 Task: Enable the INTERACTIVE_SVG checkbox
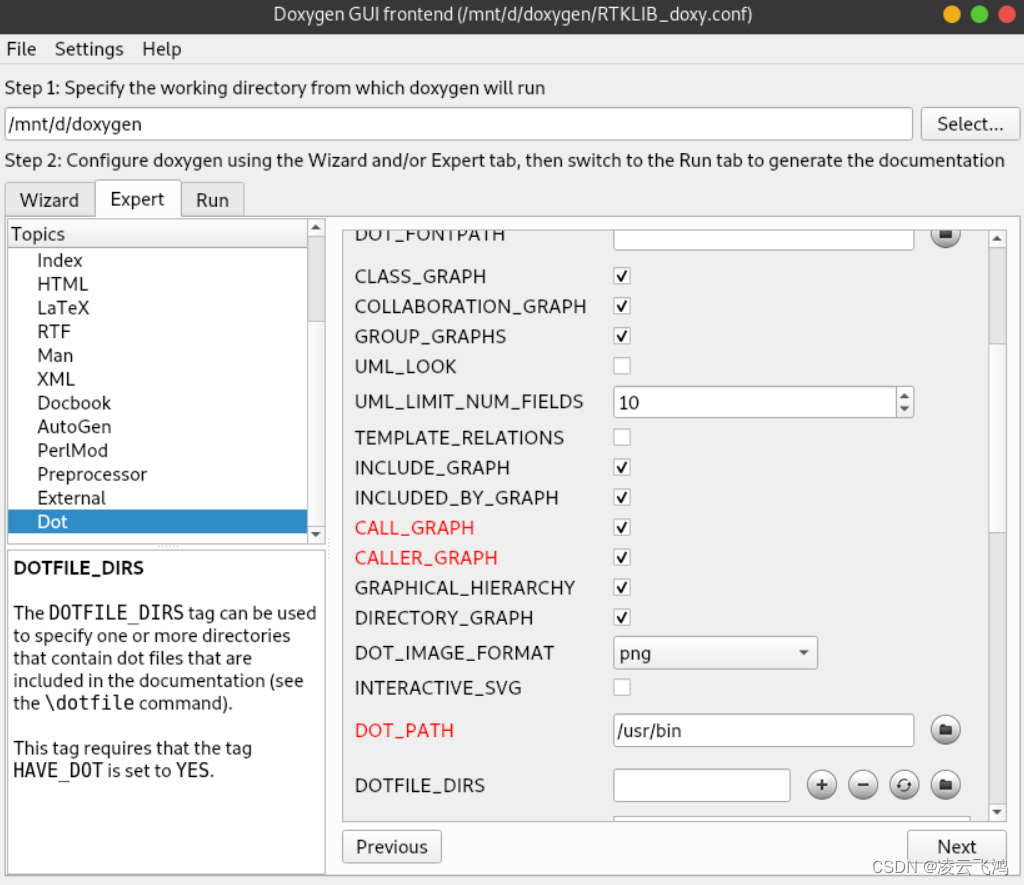(x=622, y=687)
